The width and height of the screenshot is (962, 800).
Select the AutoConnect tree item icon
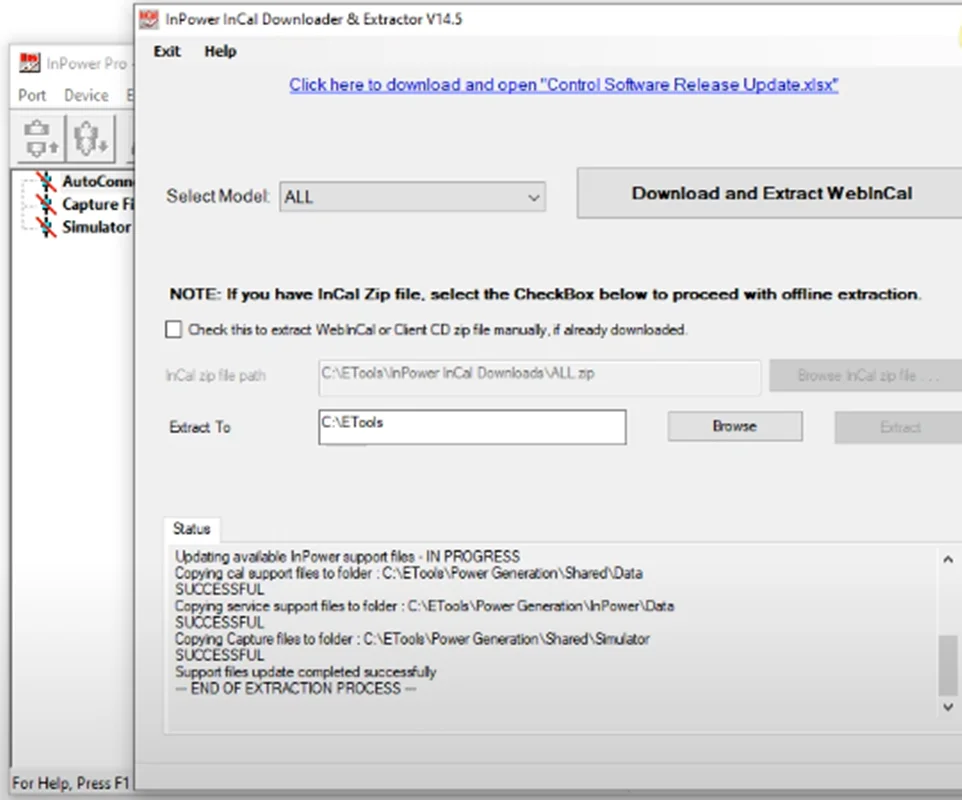tap(46, 182)
